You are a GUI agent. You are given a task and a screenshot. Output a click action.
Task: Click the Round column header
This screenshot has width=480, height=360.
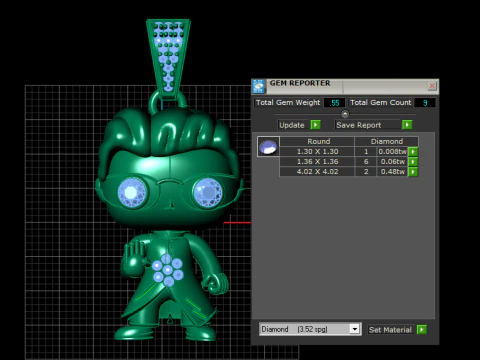pyautogui.click(x=317, y=141)
